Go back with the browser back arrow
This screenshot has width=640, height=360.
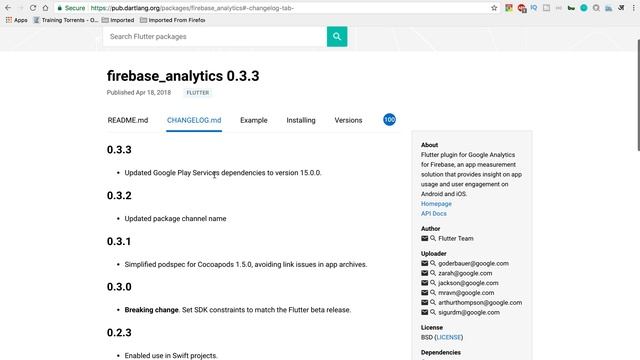point(8,8)
